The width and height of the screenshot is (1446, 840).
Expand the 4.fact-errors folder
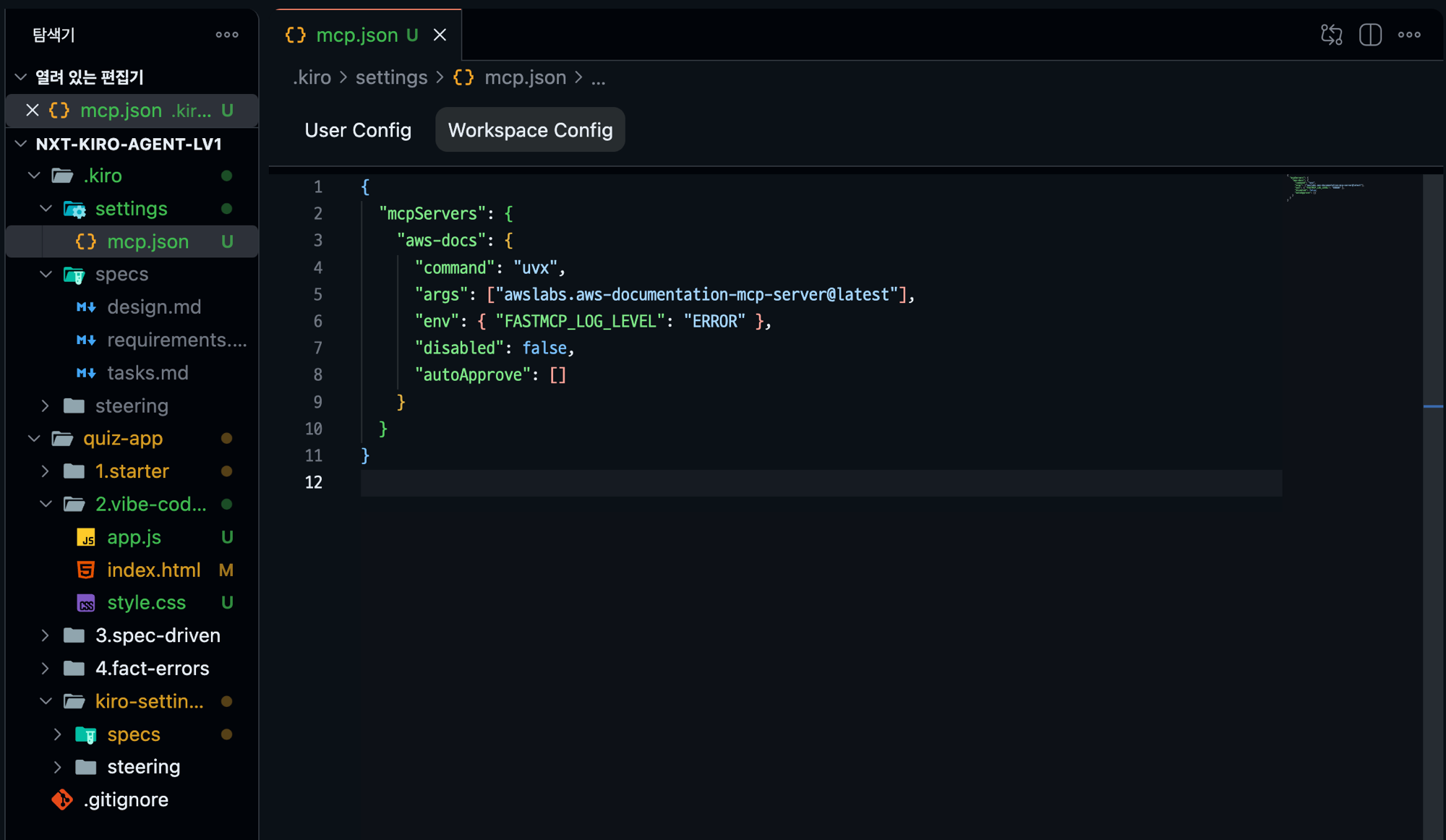point(46,668)
